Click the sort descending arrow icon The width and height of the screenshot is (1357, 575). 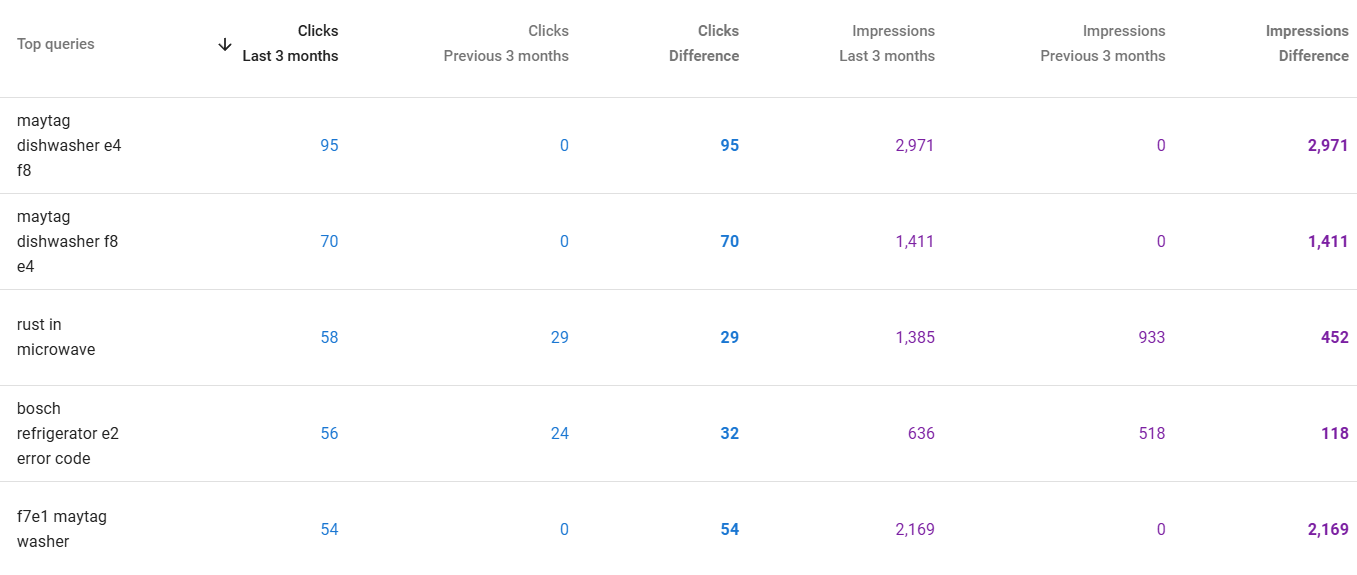point(225,44)
